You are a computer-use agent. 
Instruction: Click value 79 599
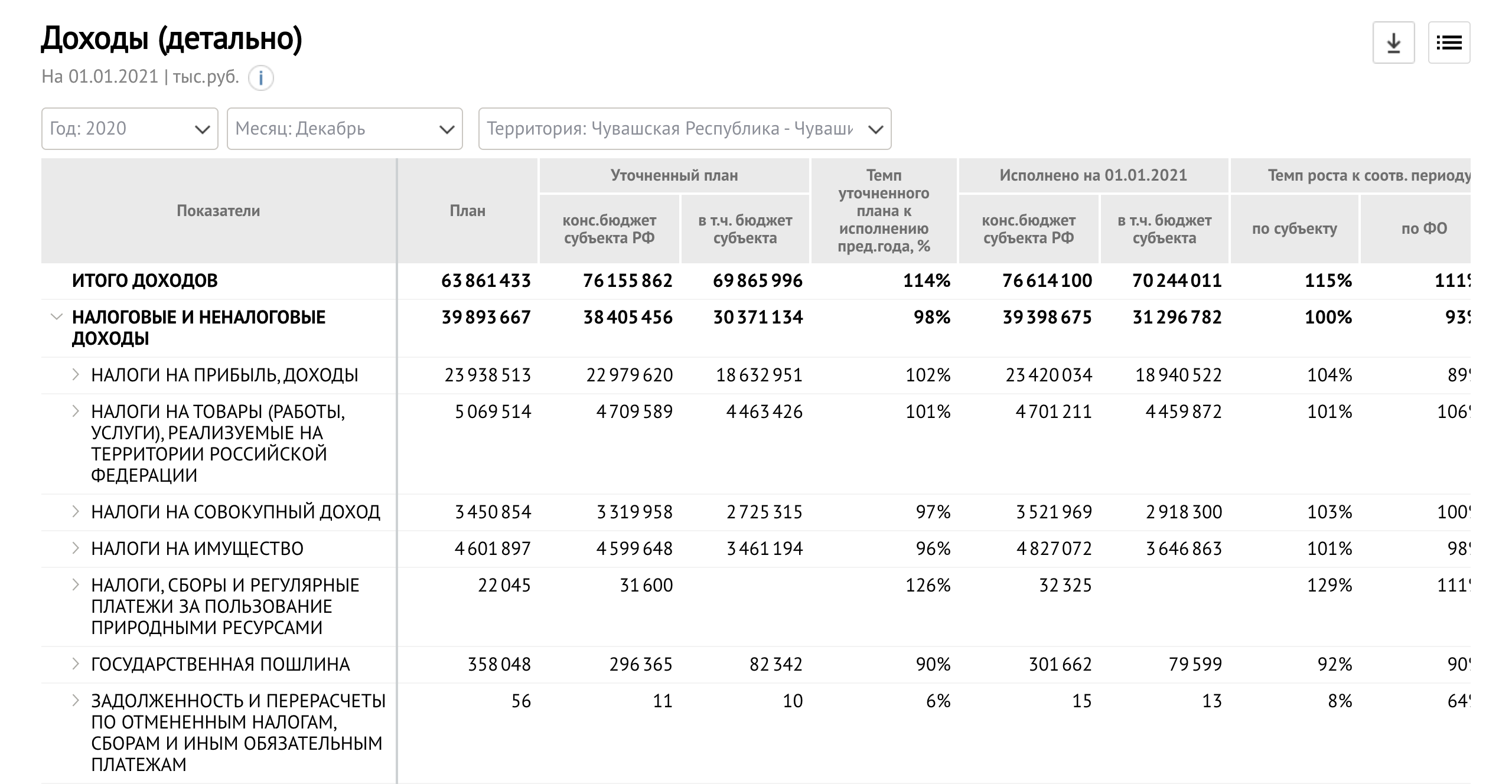tap(1195, 664)
